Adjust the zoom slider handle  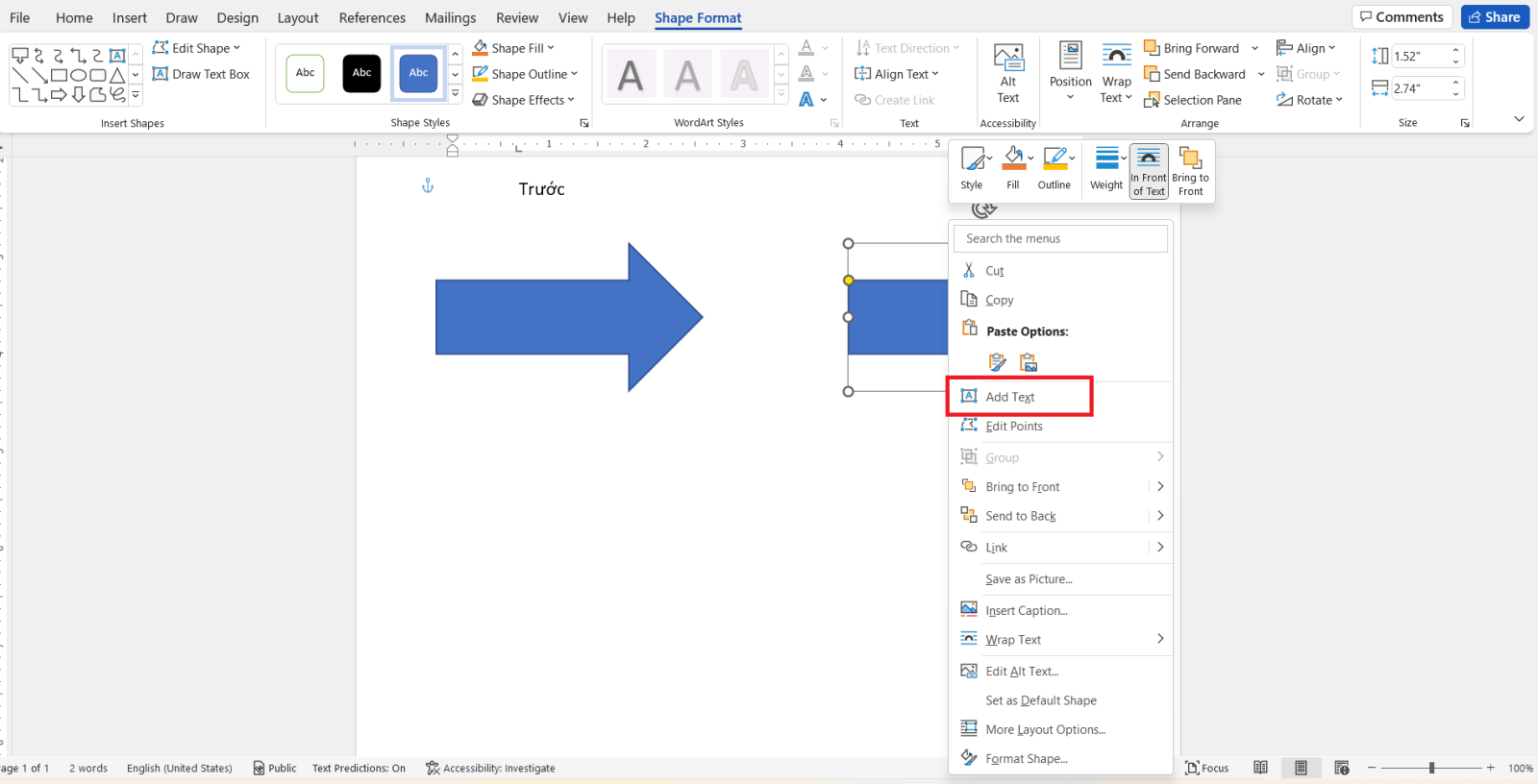pos(1431,768)
